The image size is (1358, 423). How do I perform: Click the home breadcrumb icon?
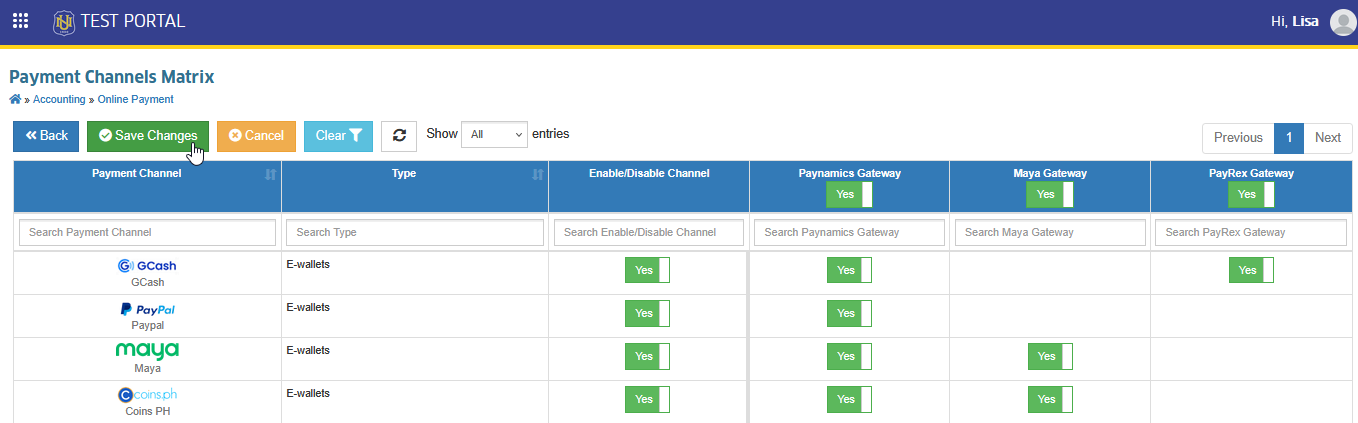click(x=15, y=99)
